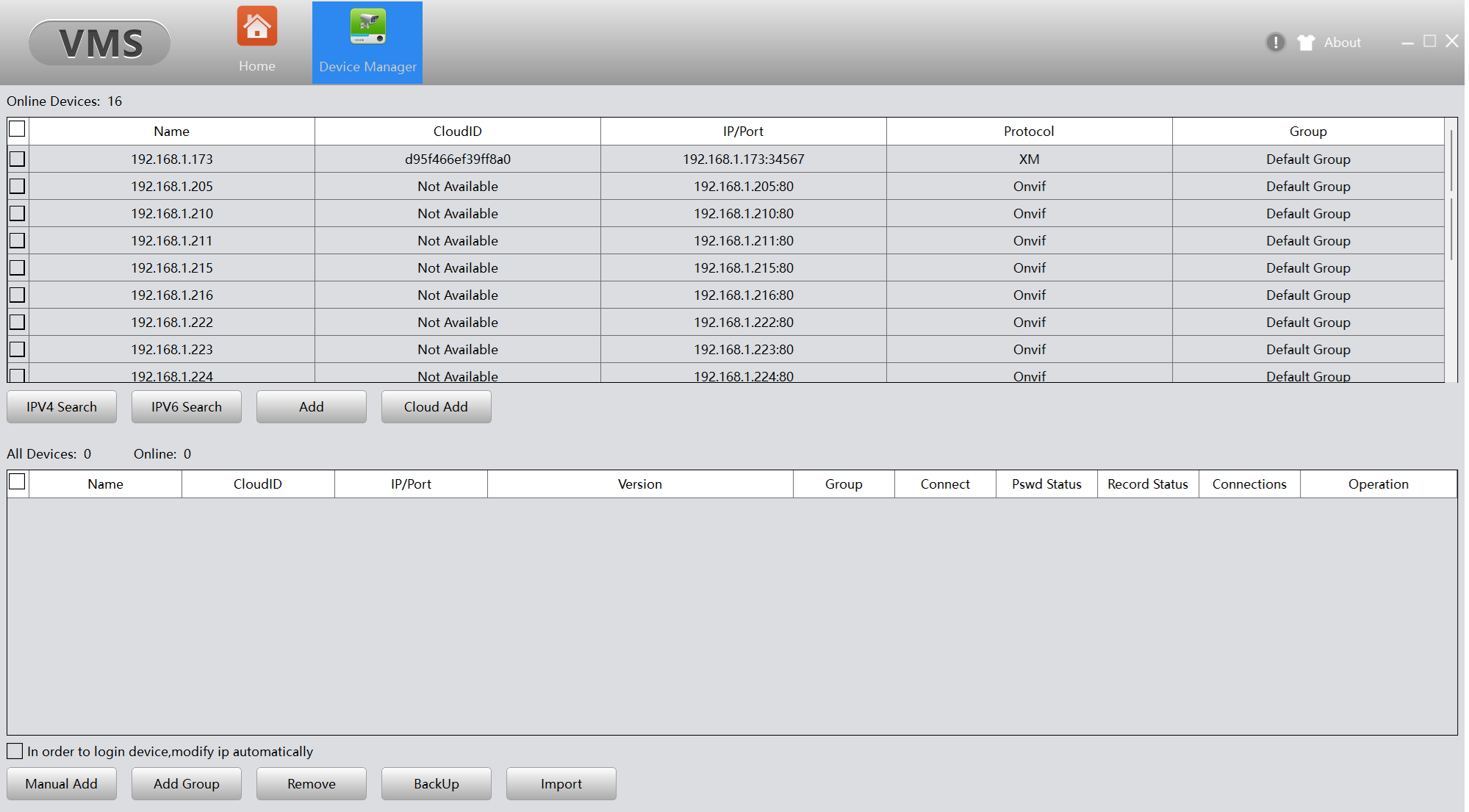Viewport: 1469px width, 812px height.
Task: Select the XM protocol cell
Action: point(1030,159)
